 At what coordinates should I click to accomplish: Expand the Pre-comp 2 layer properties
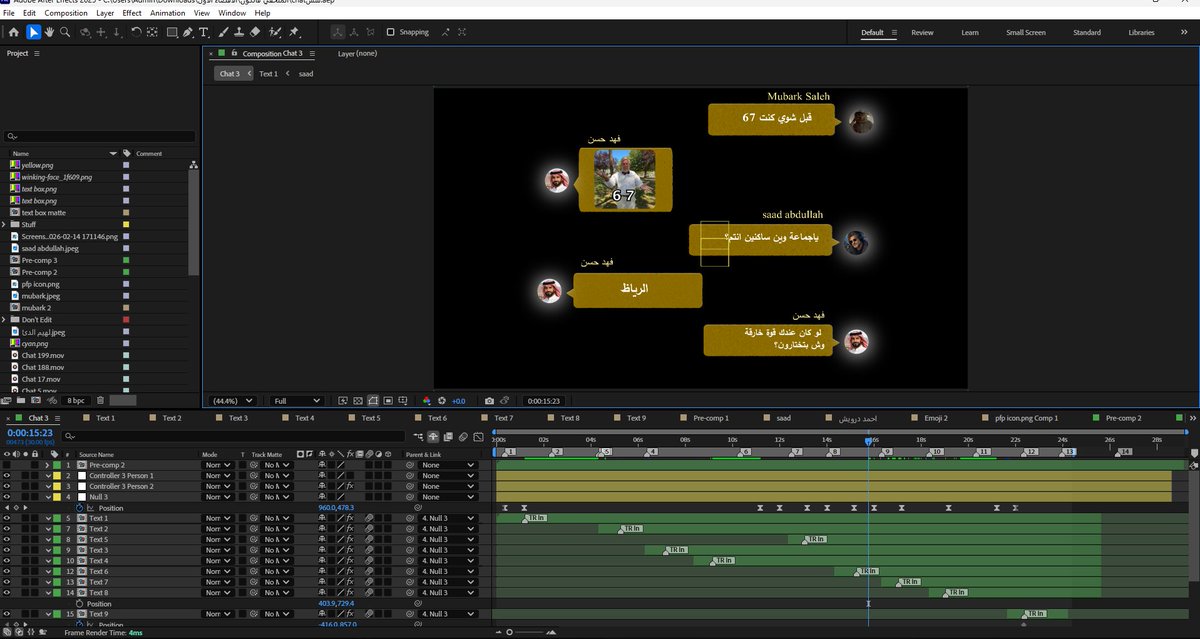click(x=47, y=465)
